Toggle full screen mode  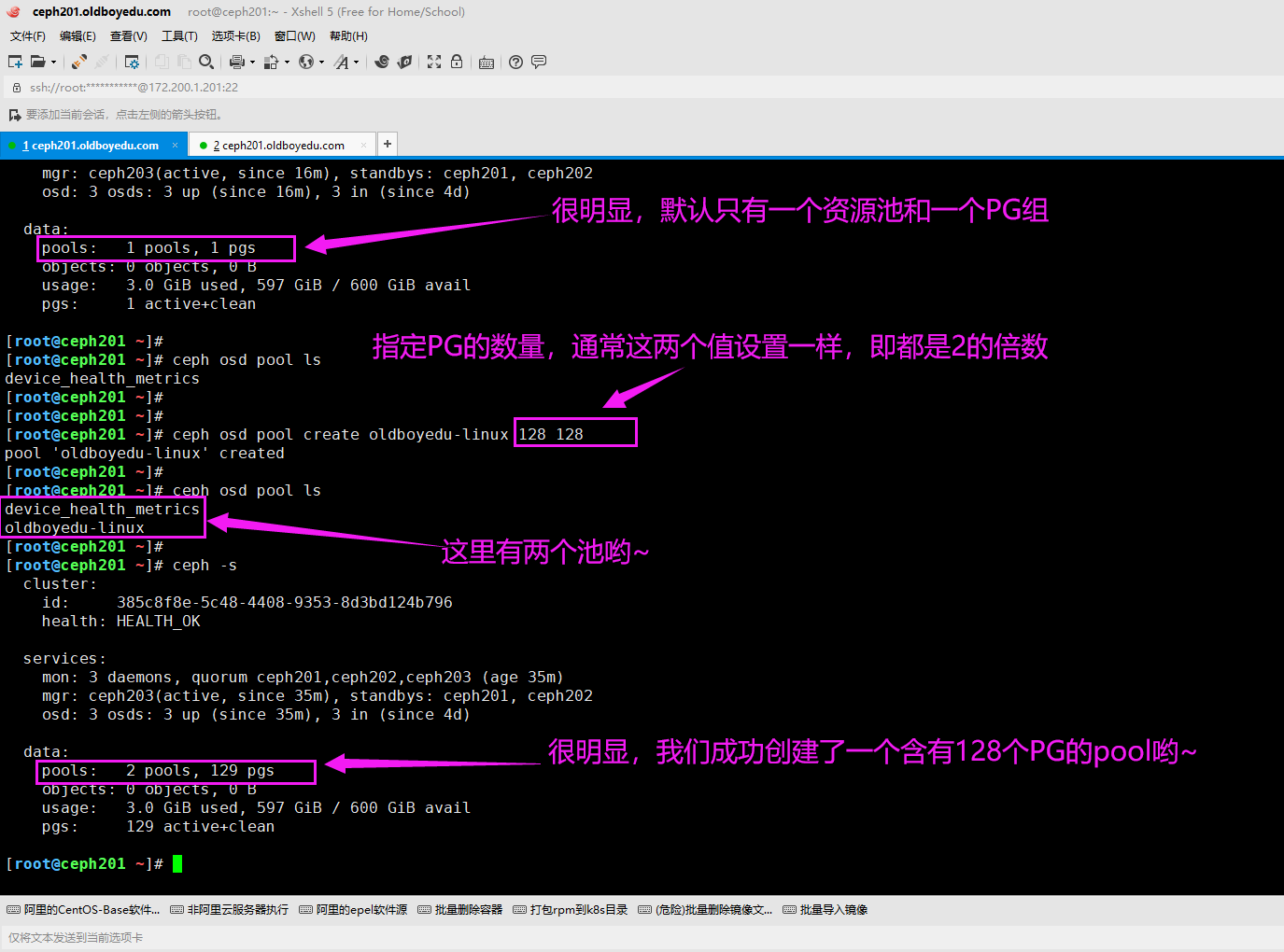point(433,62)
